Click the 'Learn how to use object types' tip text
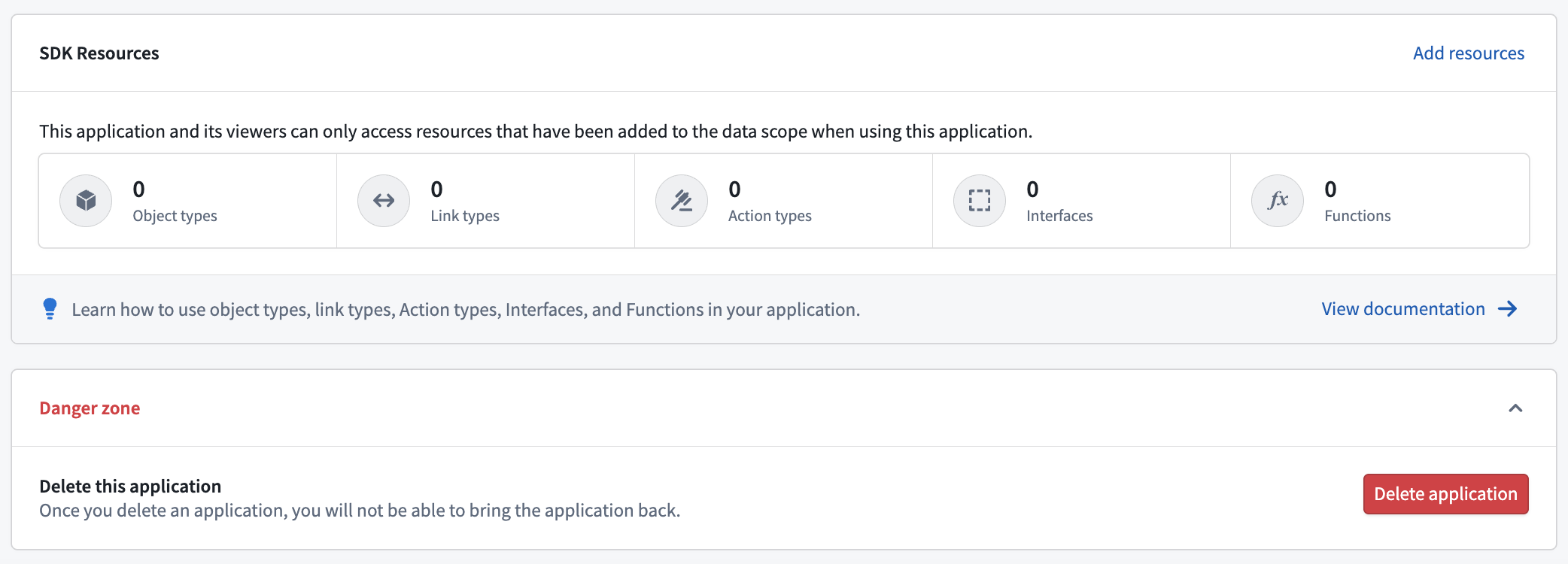 [x=466, y=310]
